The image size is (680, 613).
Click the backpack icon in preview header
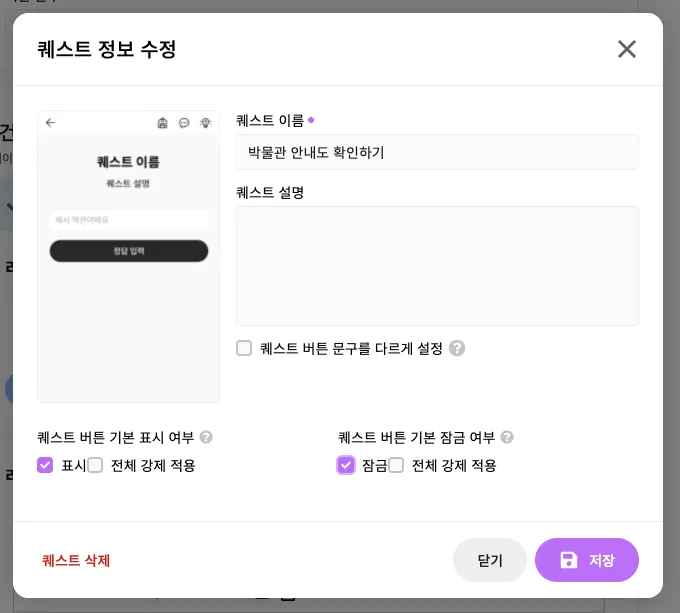click(163, 123)
